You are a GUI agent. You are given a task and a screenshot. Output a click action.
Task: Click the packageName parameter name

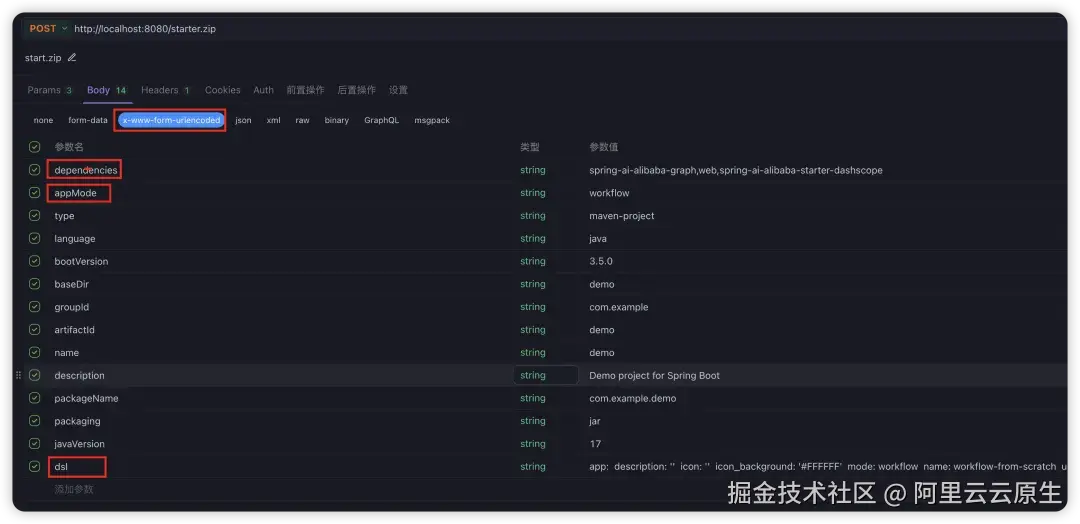86,398
